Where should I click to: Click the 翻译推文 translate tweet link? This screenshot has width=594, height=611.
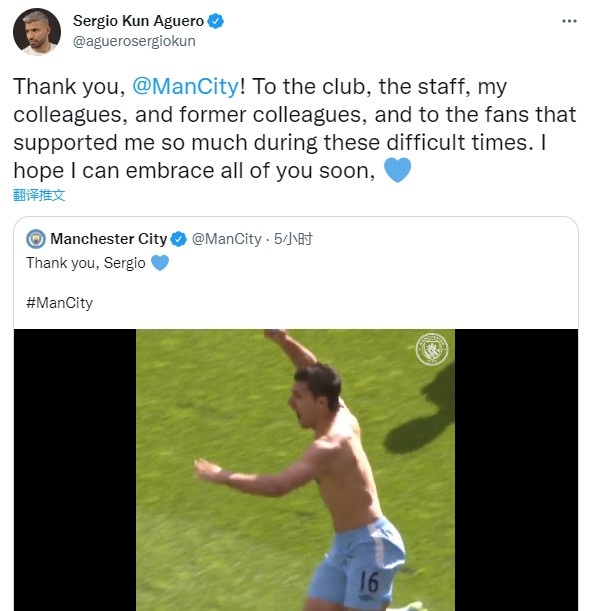39,195
